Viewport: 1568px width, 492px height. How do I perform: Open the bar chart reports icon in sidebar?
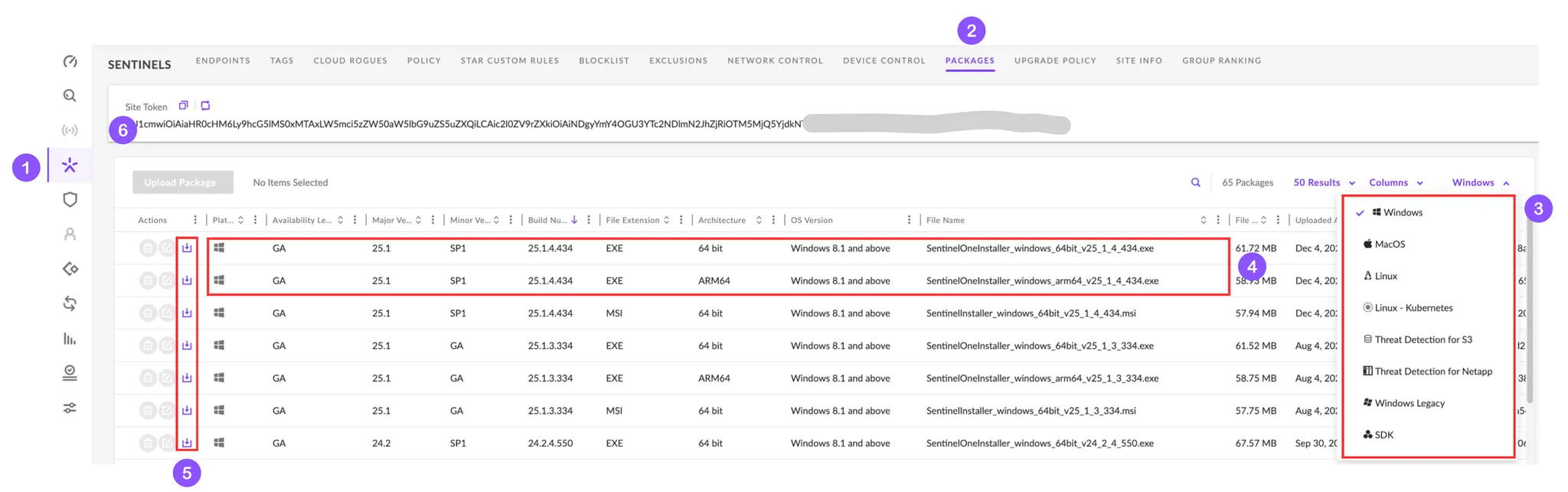point(70,339)
